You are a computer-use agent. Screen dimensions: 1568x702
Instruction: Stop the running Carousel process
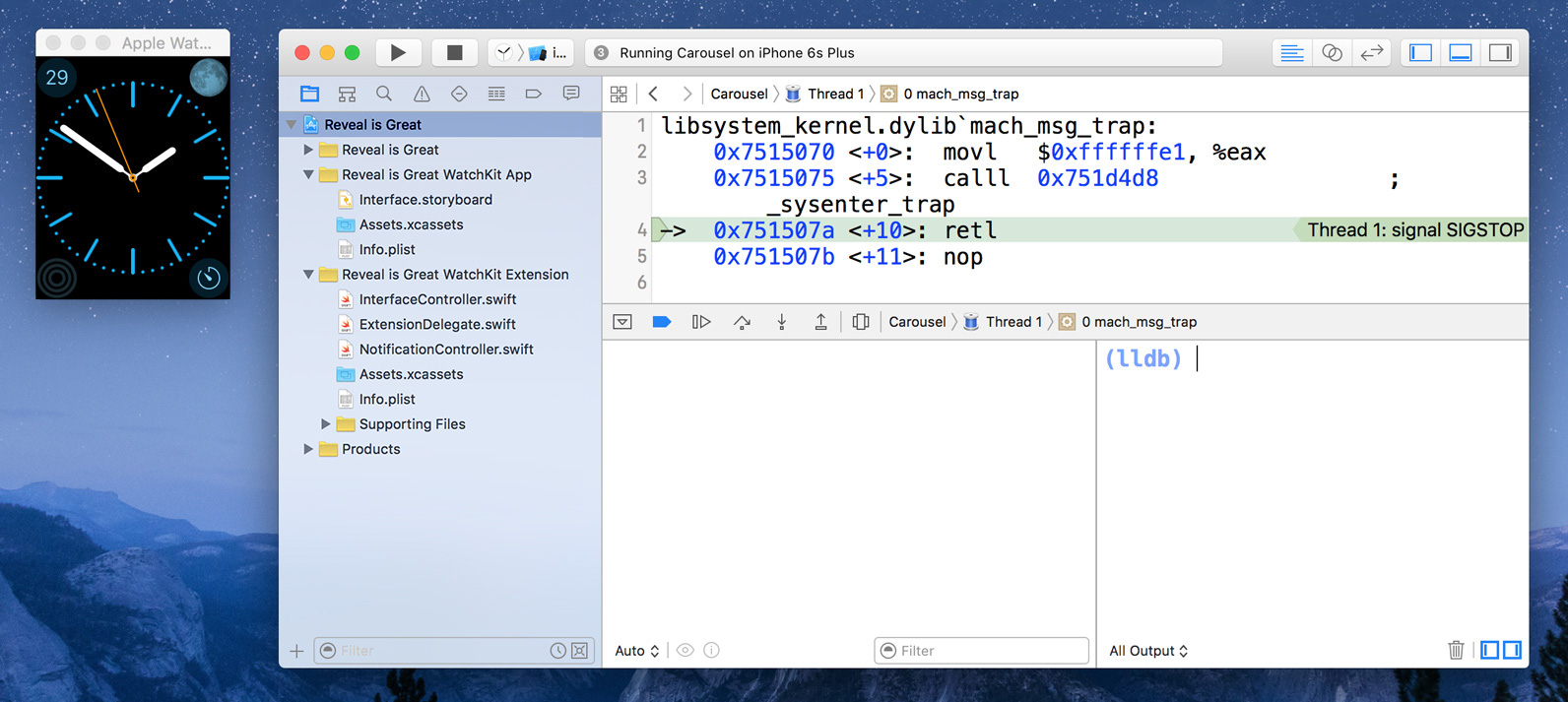click(454, 53)
